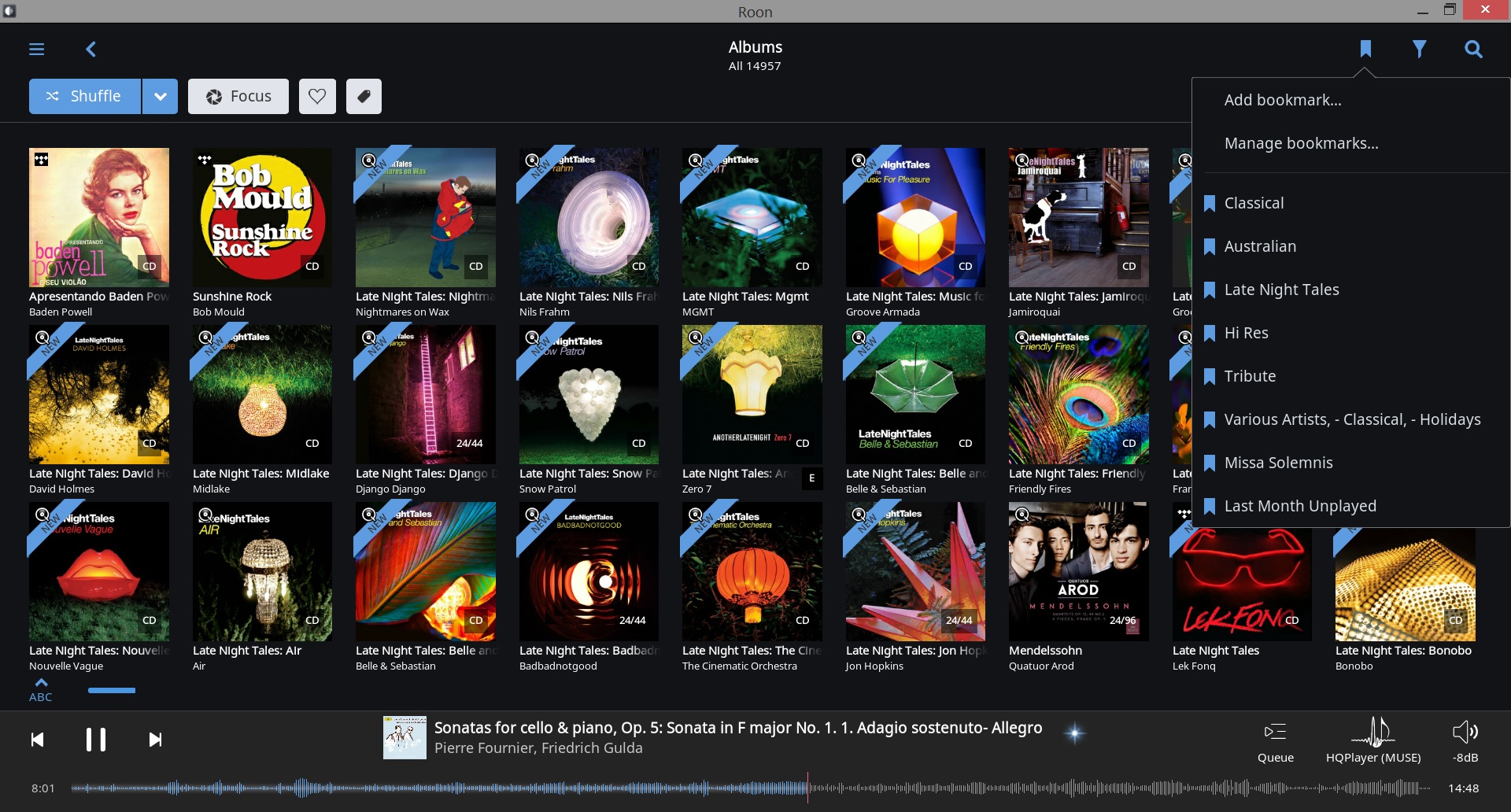Click the bookmark icon in the header
This screenshot has width=1511, height=812.
pos(1365,50)
